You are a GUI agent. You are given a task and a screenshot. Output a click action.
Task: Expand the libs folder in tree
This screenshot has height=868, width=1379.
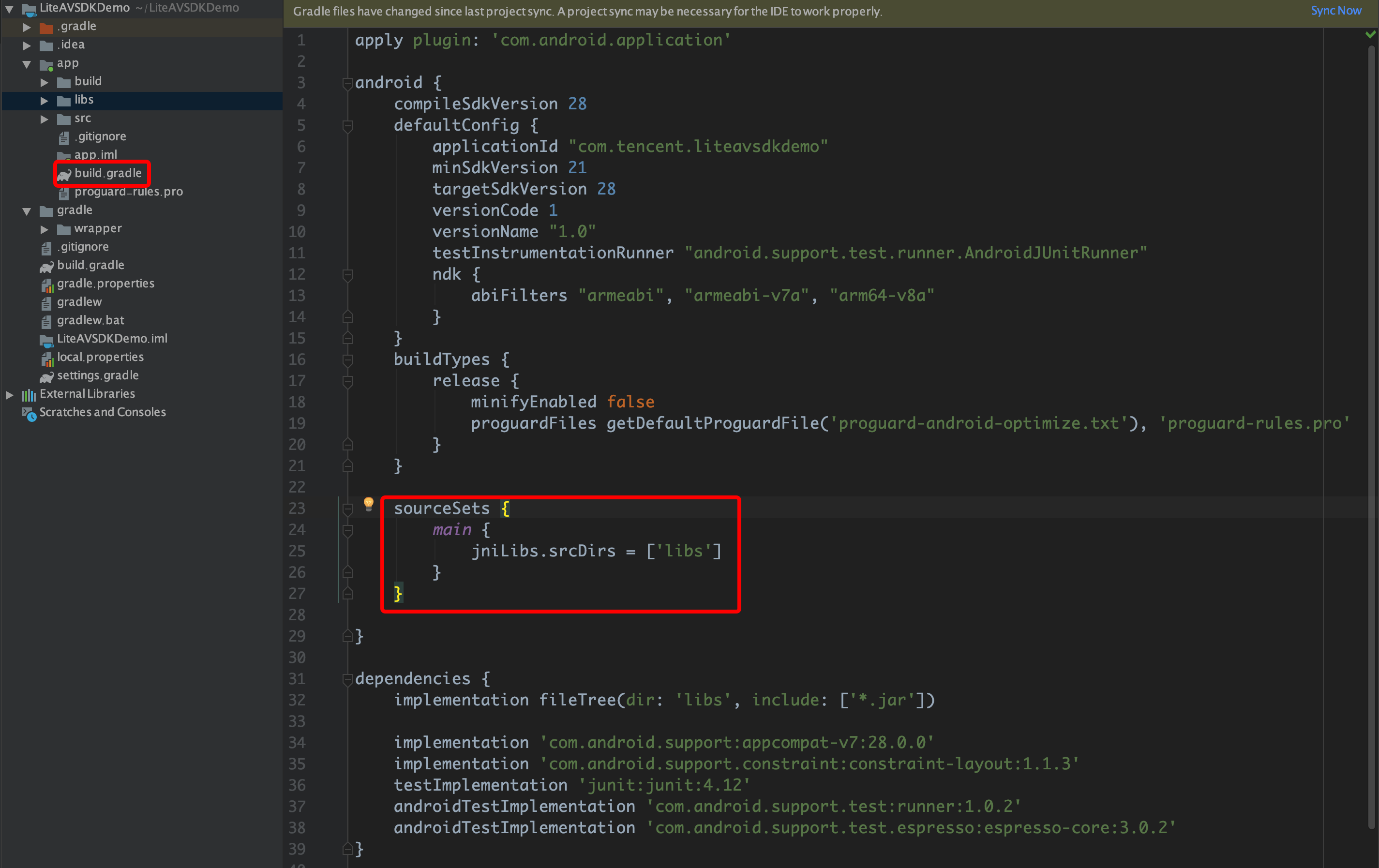pos(44,100)
